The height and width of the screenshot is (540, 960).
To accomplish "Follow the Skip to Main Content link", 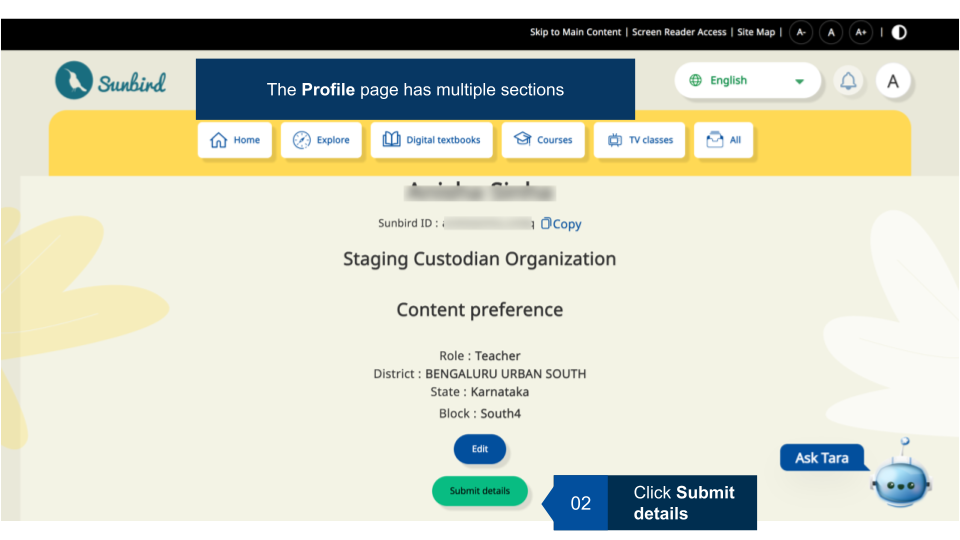I will point(575,32).
